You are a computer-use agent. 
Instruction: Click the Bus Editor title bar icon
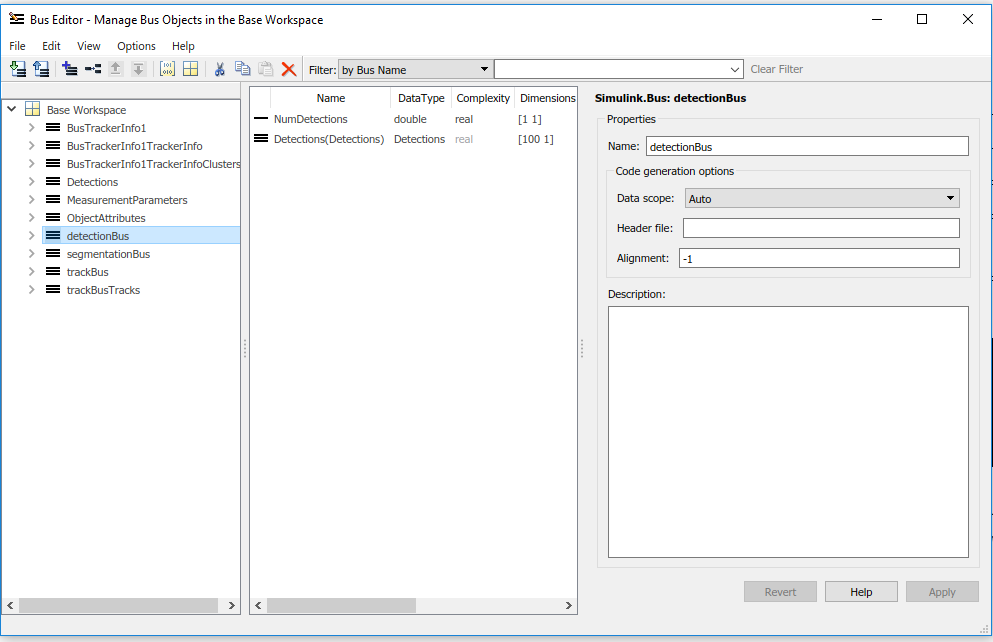tap(17, 19)
